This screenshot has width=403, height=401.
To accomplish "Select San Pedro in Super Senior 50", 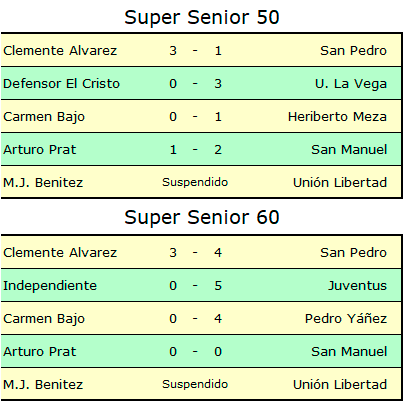I will click(353, 51).
